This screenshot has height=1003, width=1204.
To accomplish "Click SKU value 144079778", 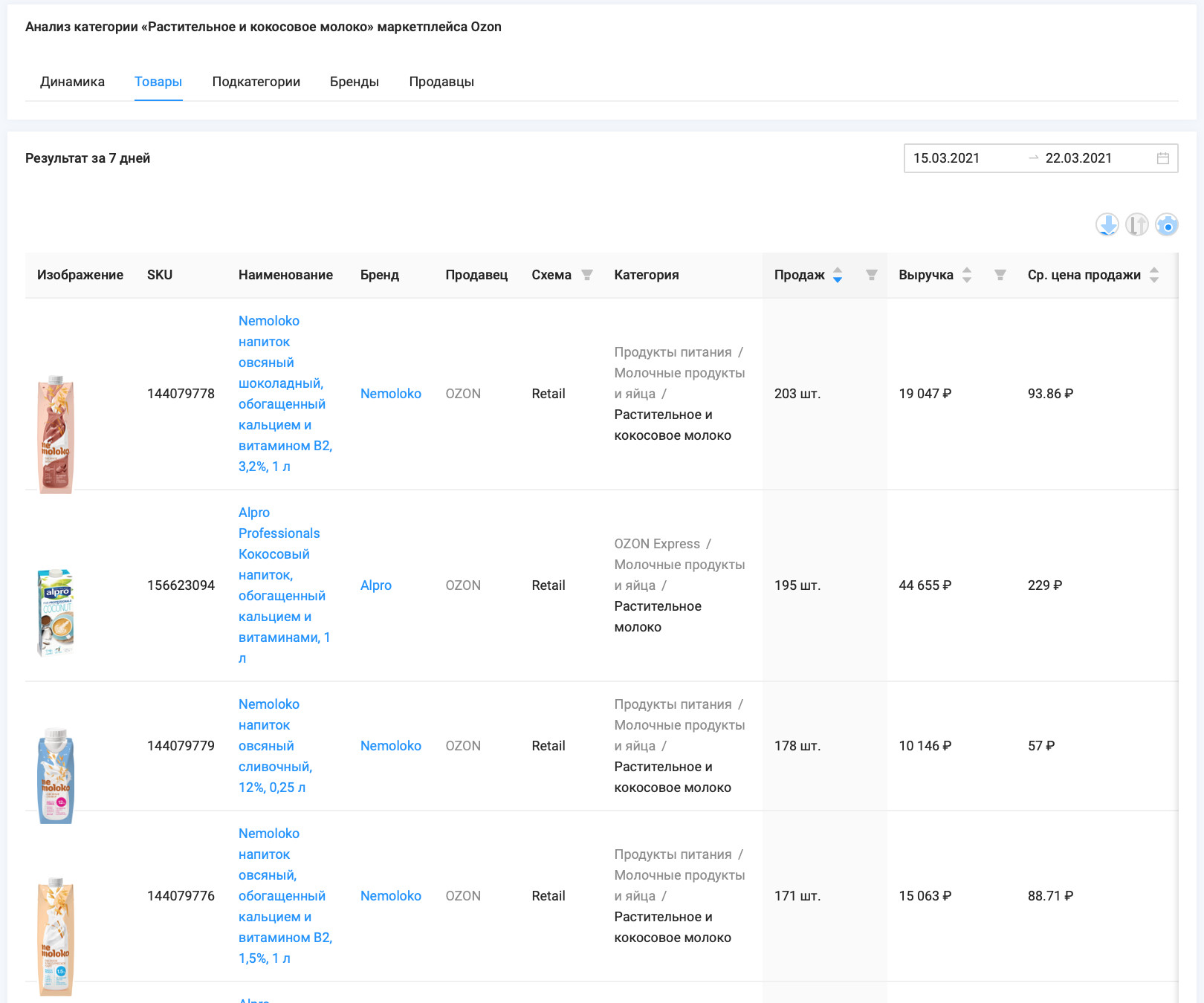I will click(181, 394).
